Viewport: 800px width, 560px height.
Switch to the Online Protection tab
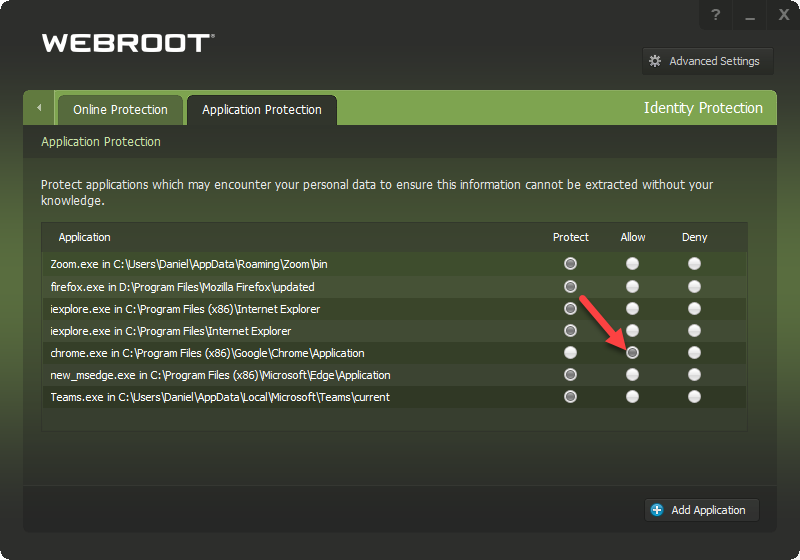120,110
